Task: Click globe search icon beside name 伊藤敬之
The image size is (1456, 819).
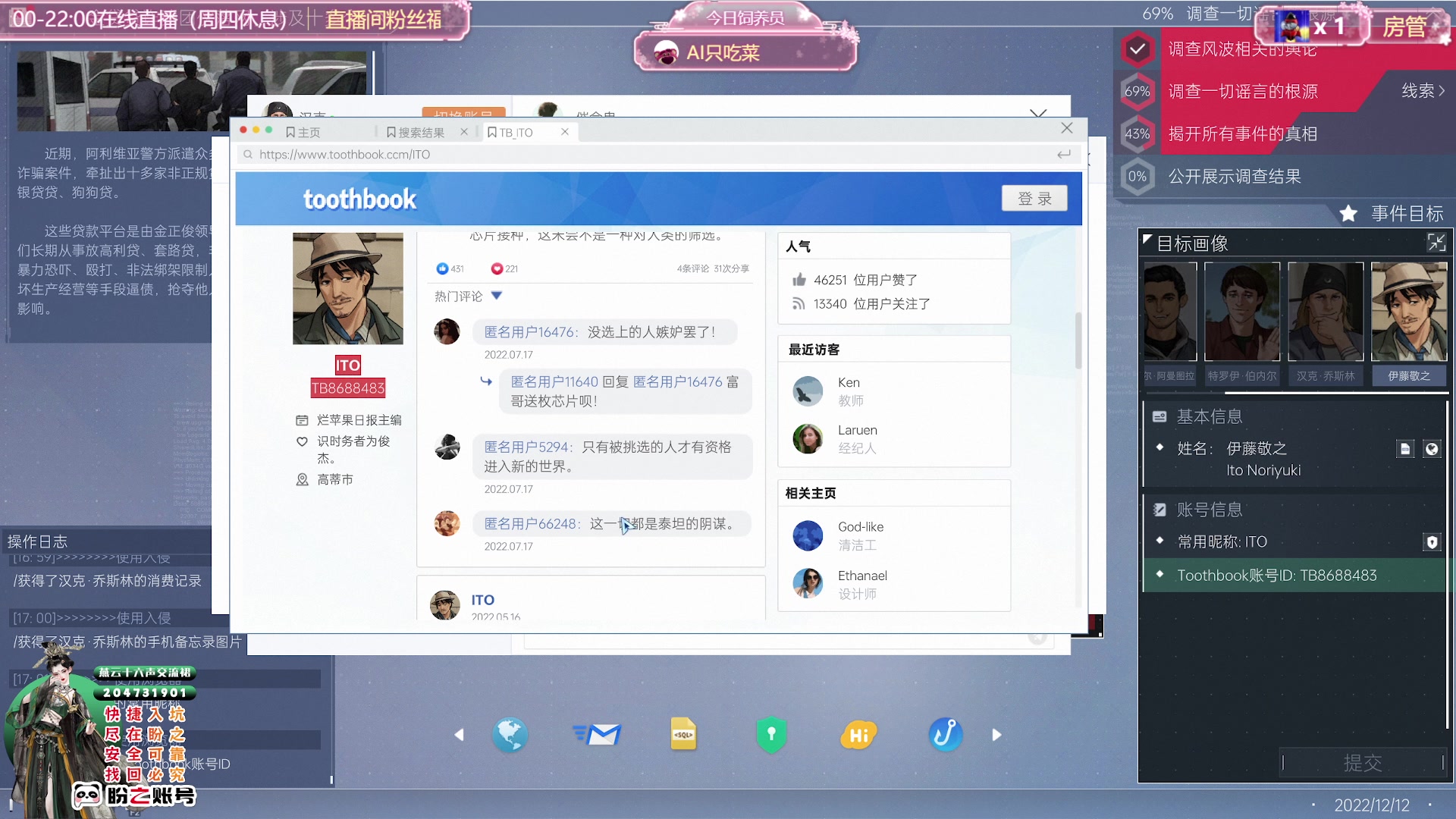Action: point(1432,449)
